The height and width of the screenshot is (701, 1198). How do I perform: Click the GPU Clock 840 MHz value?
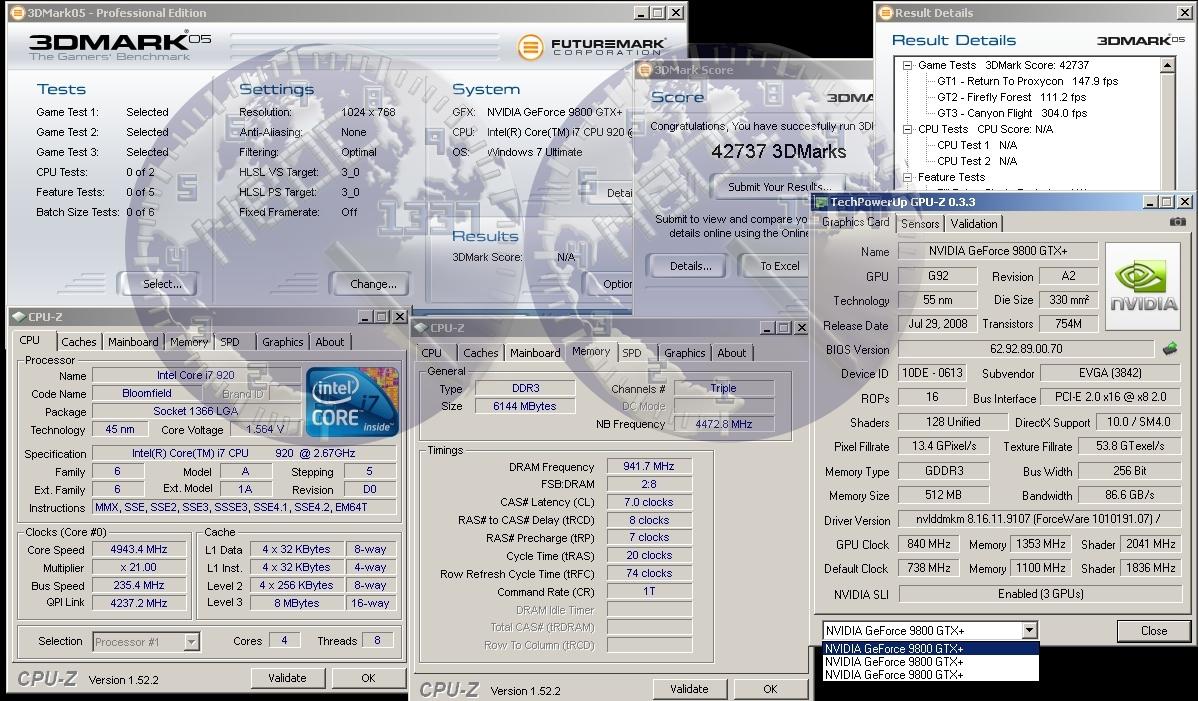point(928,544)
